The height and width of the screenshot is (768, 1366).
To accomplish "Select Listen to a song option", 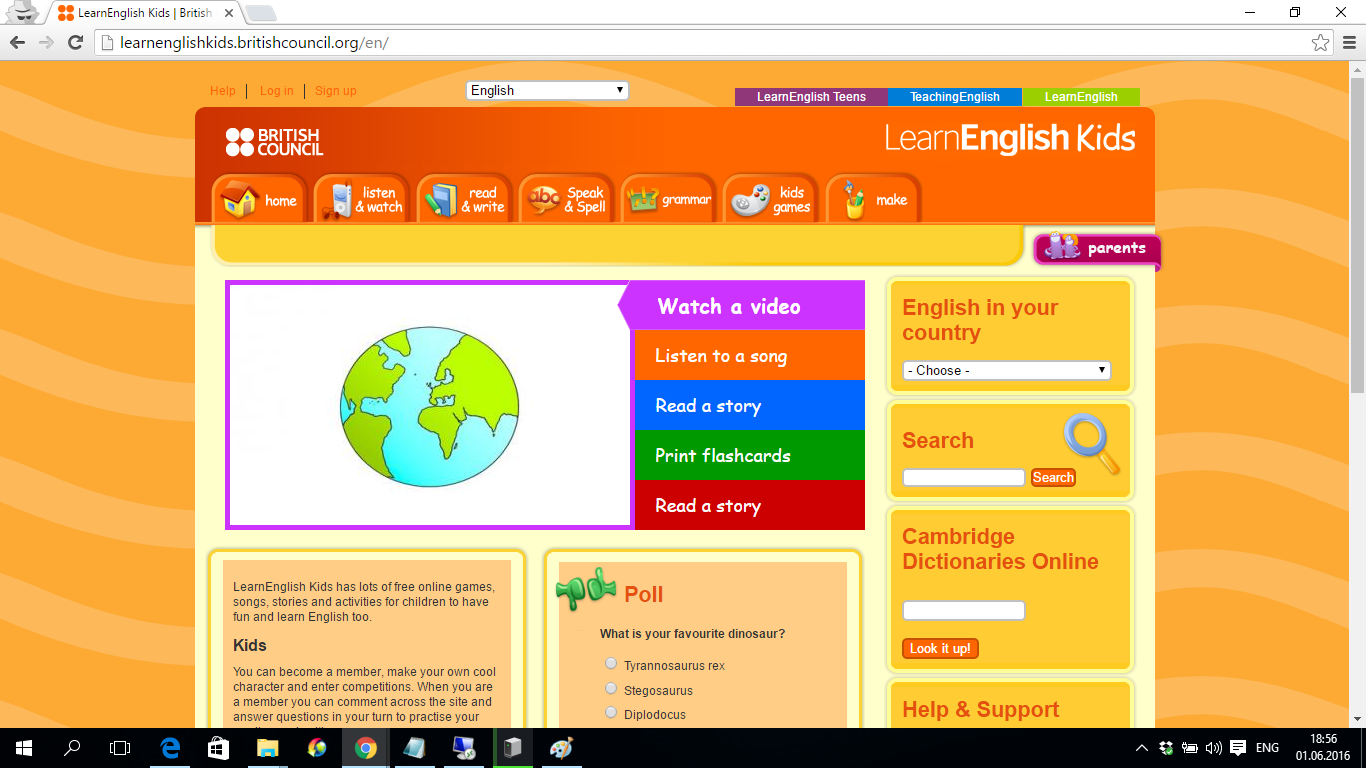I will pyautogui.click(x=750, y=356).
